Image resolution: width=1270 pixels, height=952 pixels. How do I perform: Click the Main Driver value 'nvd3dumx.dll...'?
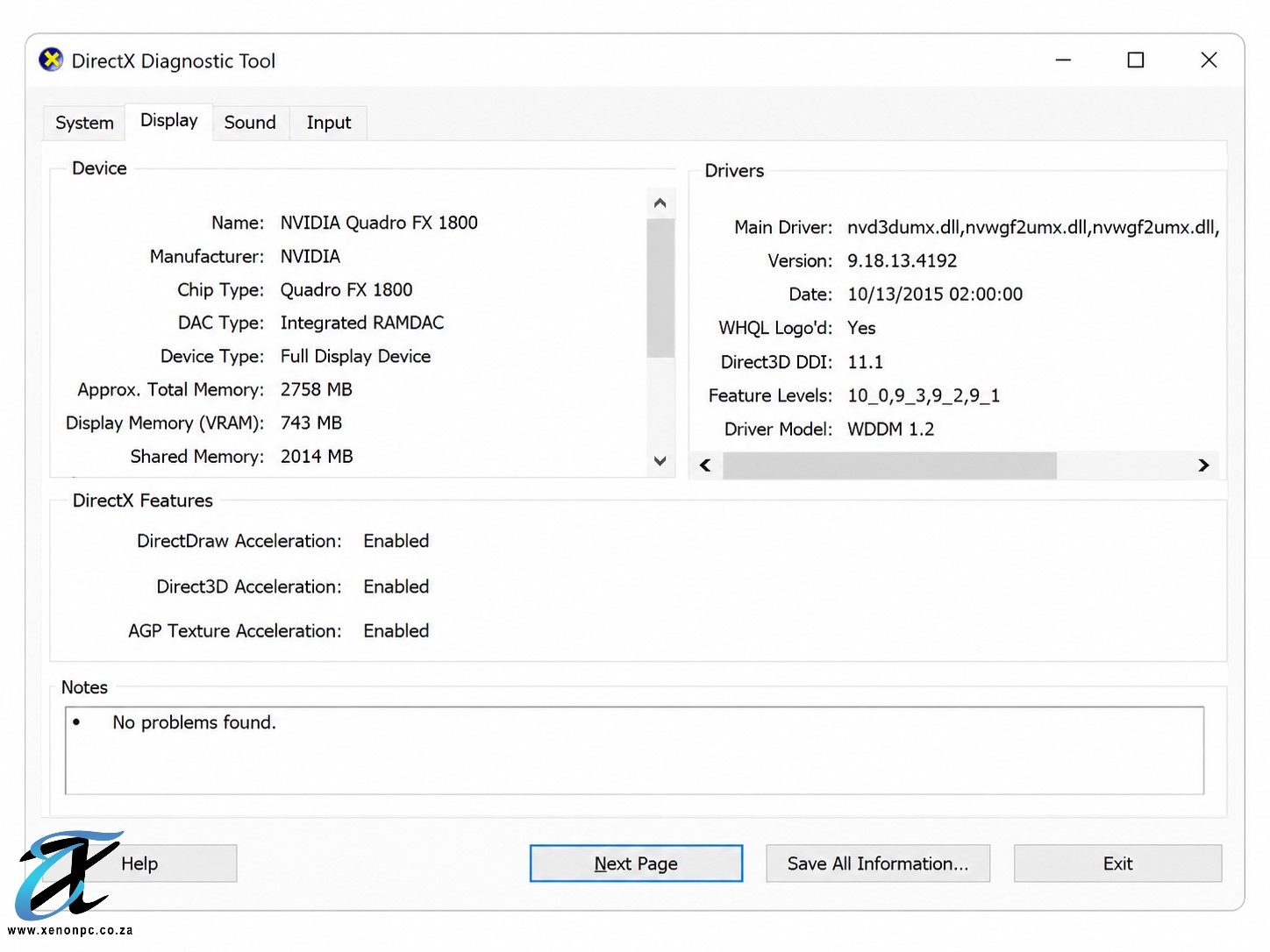tap(1033, 227)
